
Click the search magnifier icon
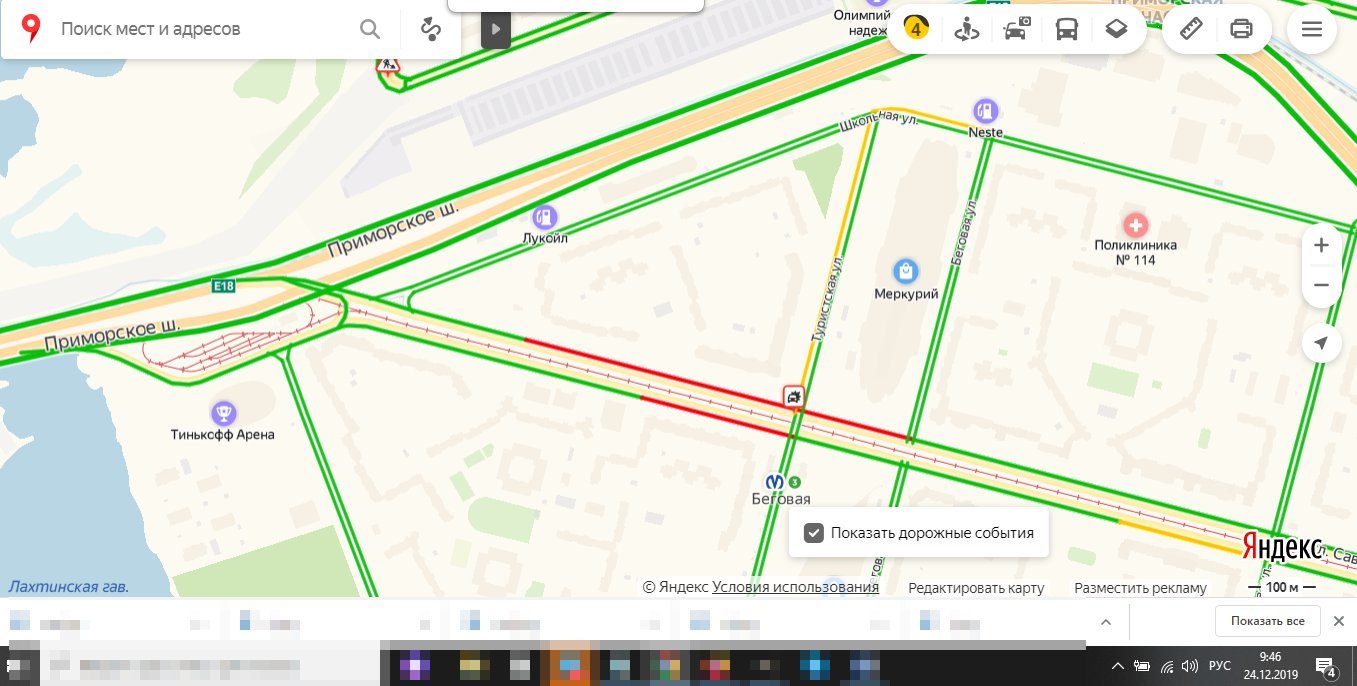pos(370,29)
